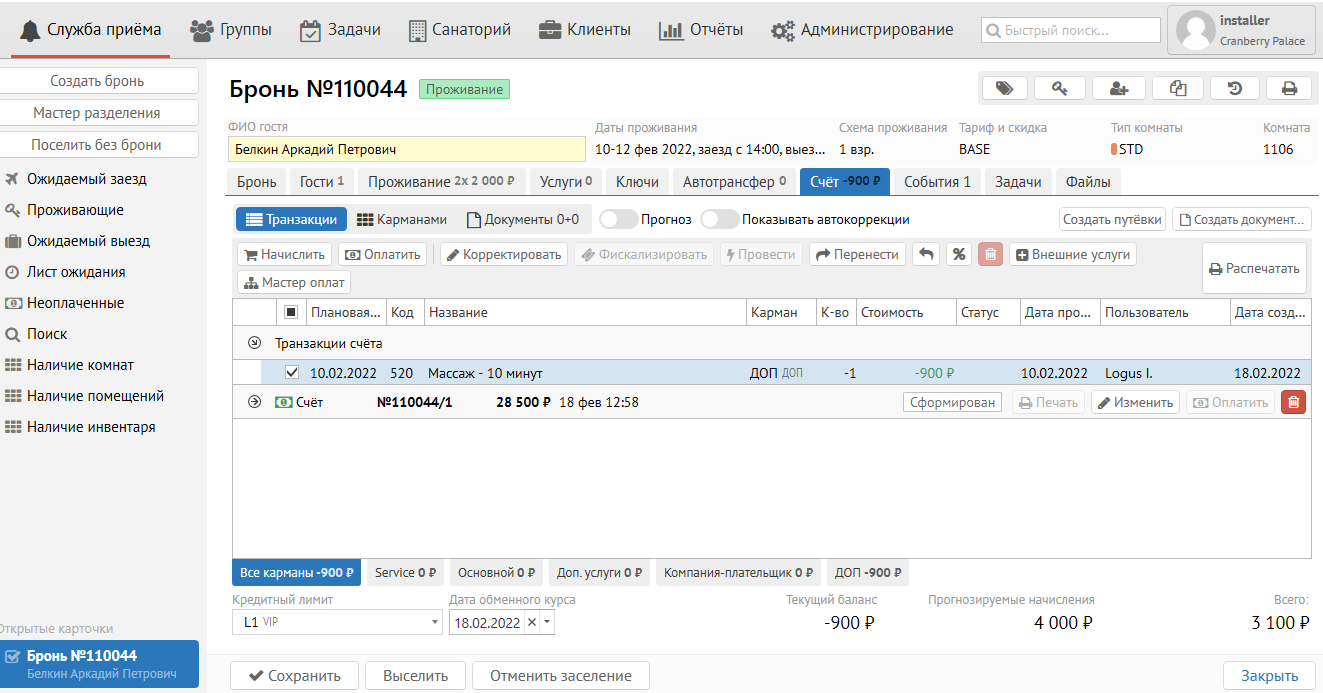Collapse the Транзакции счёта group
The height and width of the screenshot is (693, 1323).
point(254,343)
